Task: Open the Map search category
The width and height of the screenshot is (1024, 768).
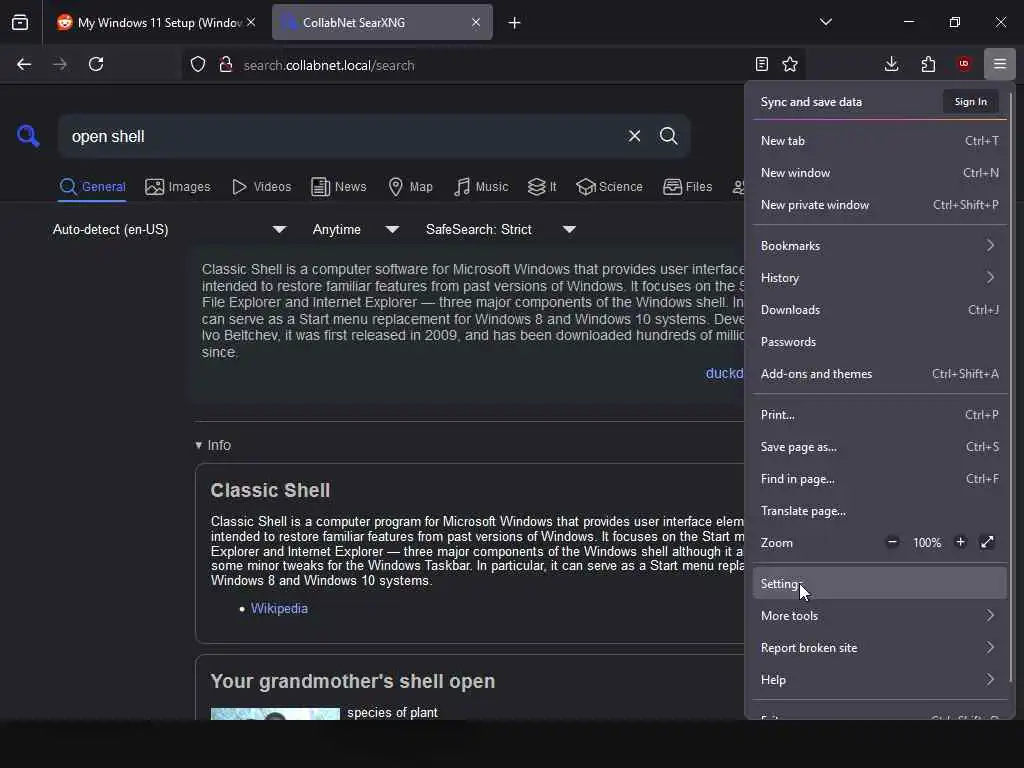Action: (410, 187)
